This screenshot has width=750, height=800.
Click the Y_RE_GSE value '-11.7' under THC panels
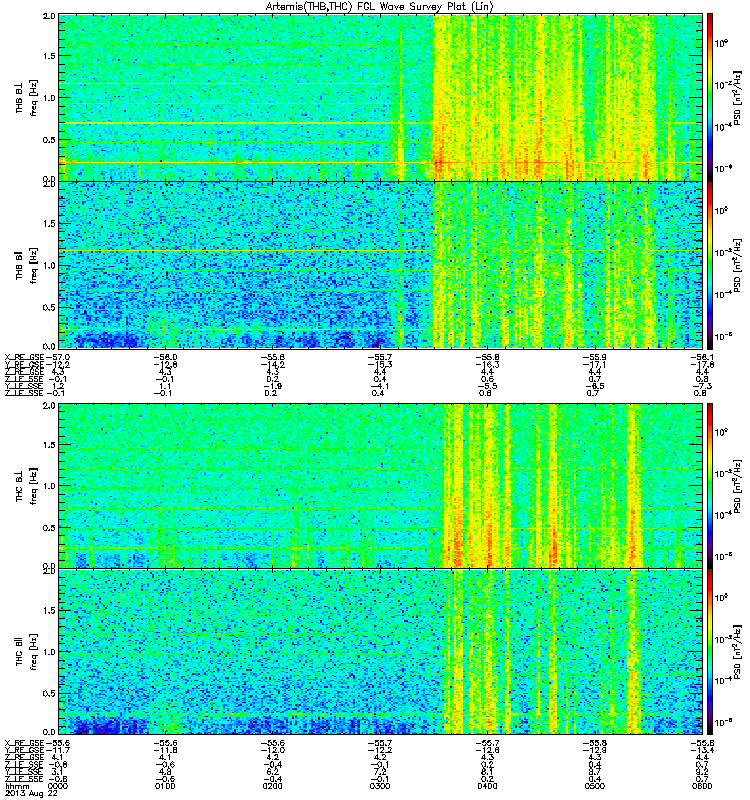click(x=58, y=751)
